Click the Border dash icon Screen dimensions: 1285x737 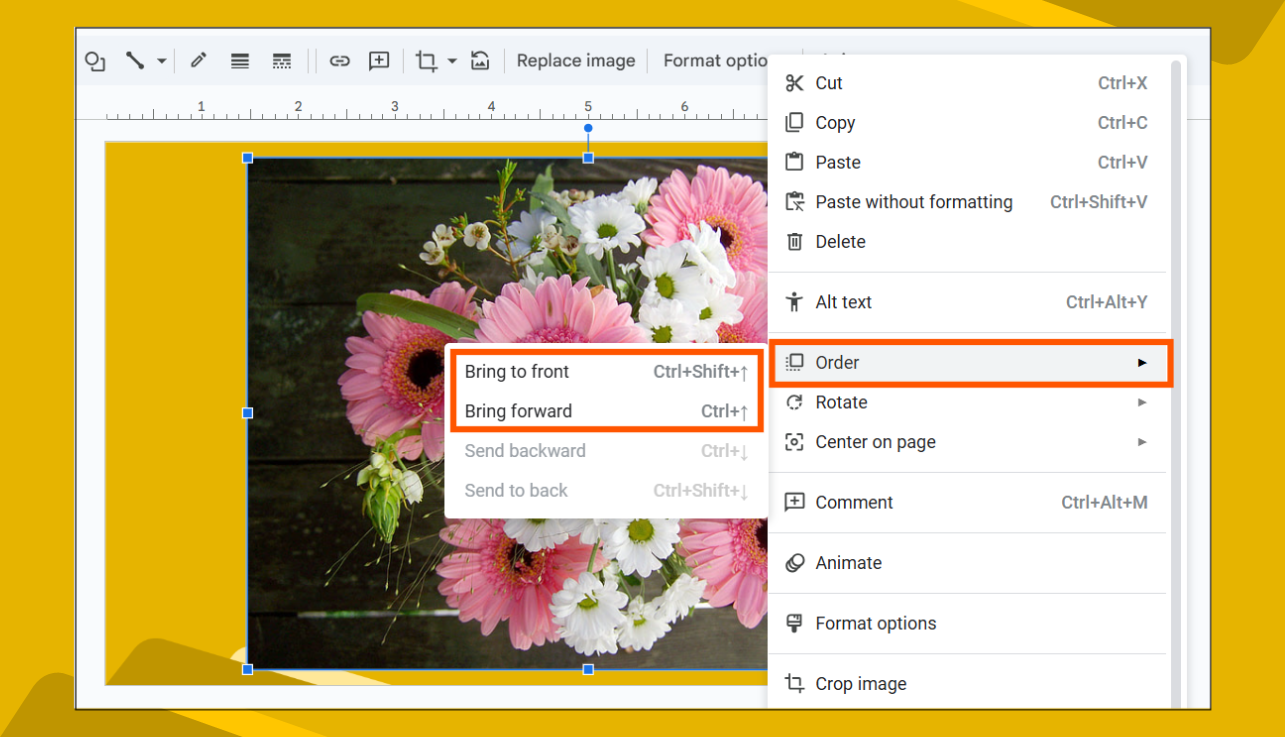[281, 61]
